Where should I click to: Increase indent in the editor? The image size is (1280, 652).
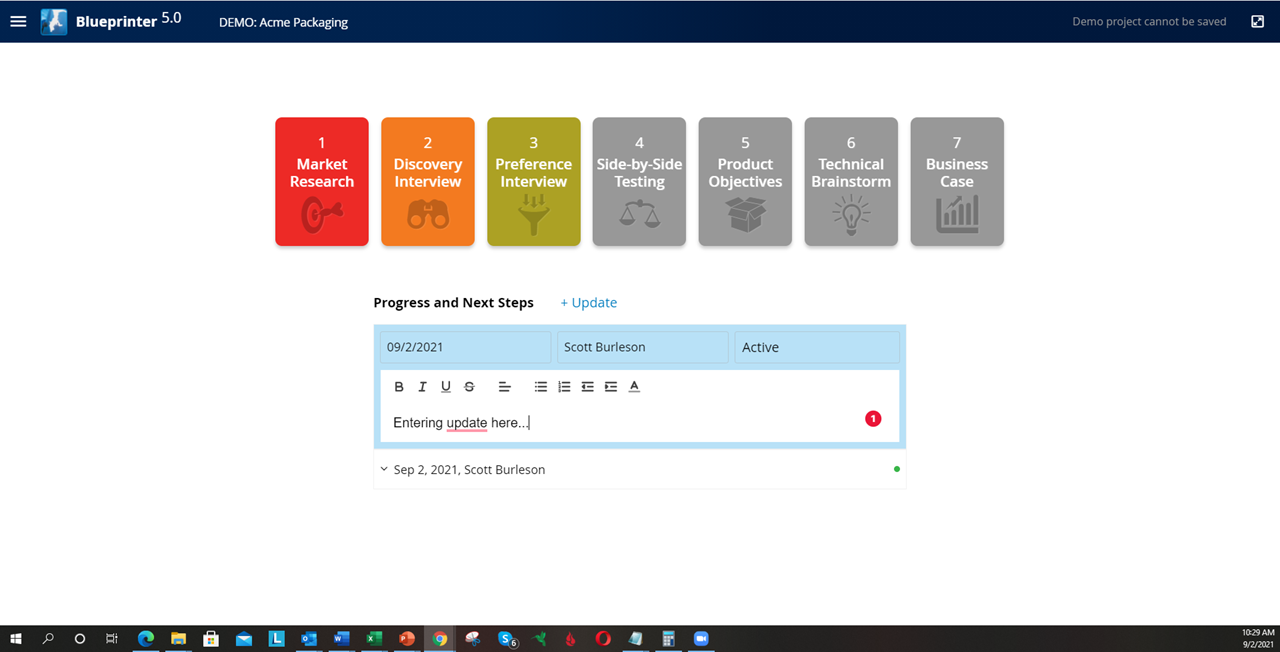[611, 387]
